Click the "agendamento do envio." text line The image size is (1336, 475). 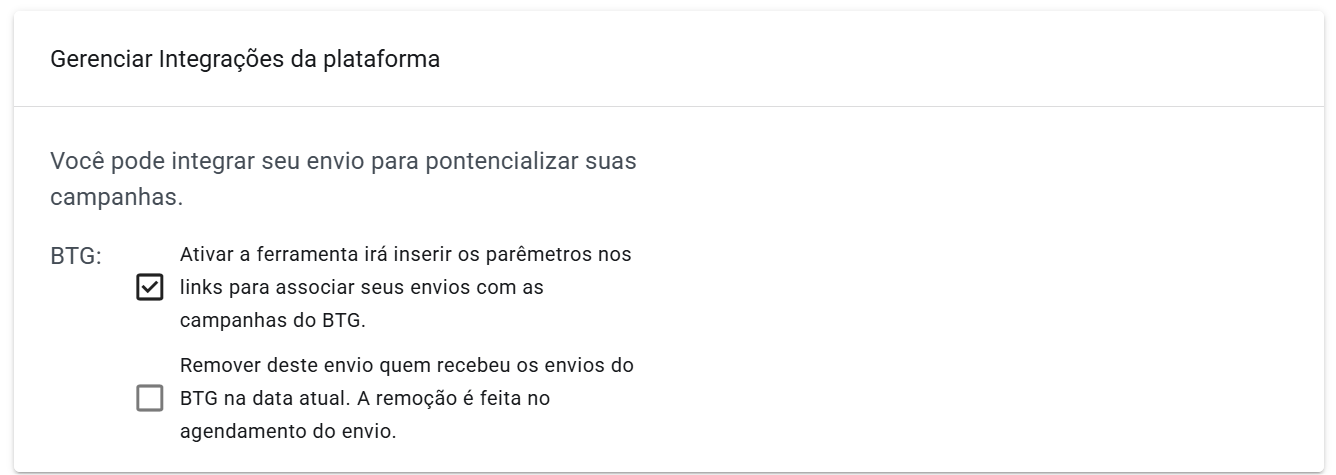click(x=288, y=432)
